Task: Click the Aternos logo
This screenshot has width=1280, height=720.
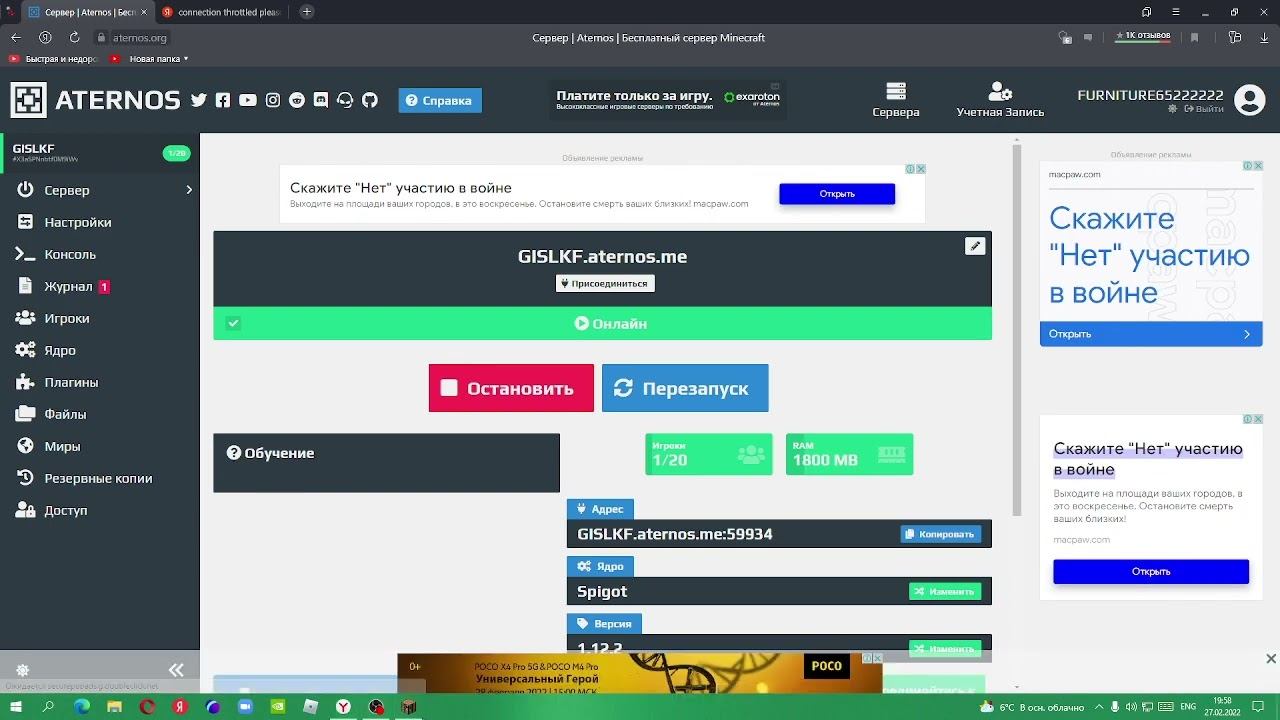Action: (x=96, y=100)
